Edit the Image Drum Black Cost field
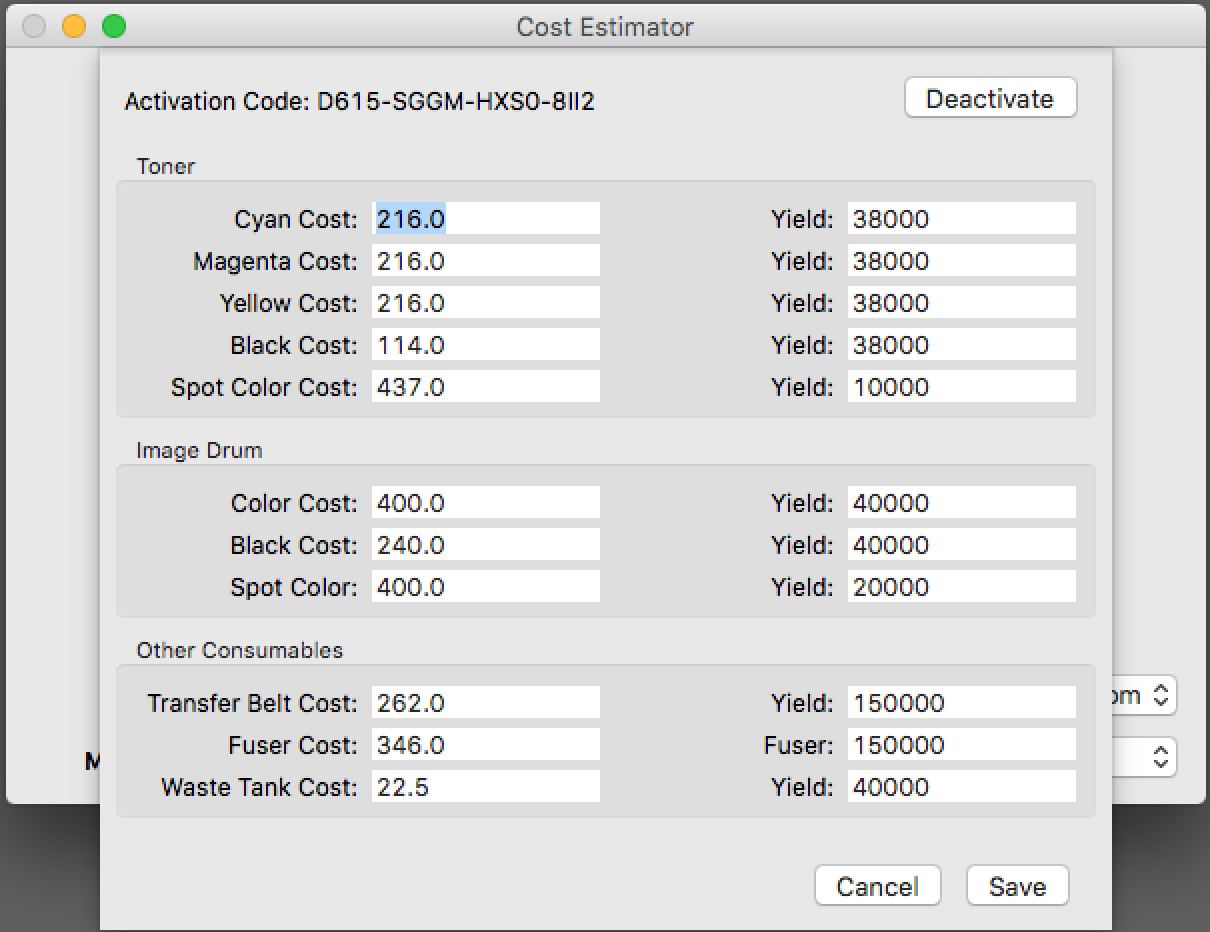The image size is (1210, 932). click(486, 545)
